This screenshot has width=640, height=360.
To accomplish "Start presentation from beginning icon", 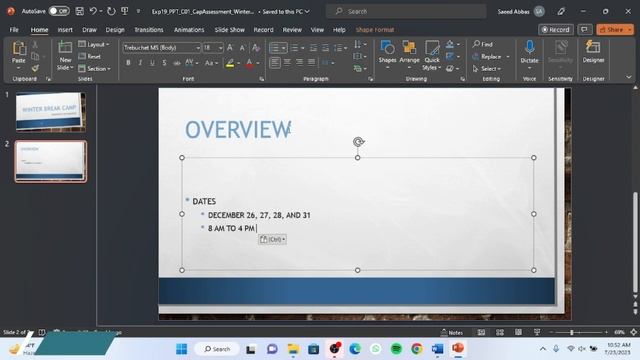I will 125,11.
